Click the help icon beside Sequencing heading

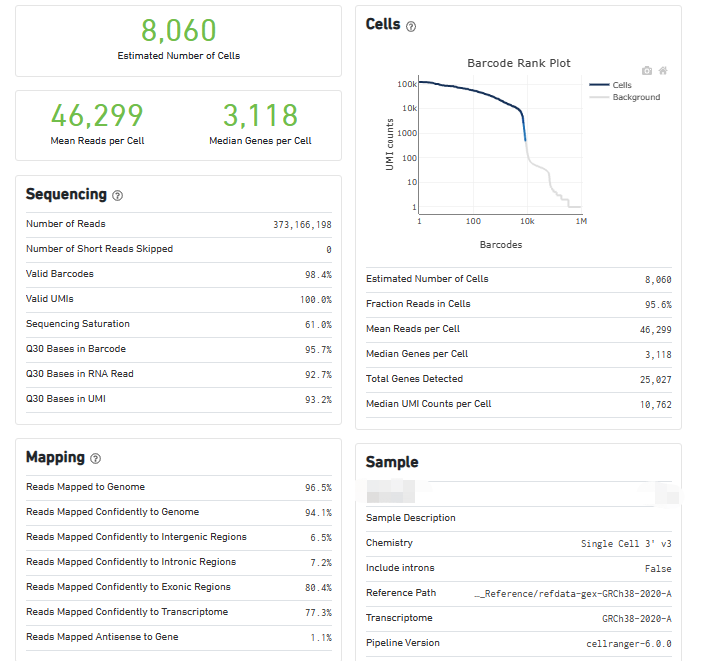118,196
